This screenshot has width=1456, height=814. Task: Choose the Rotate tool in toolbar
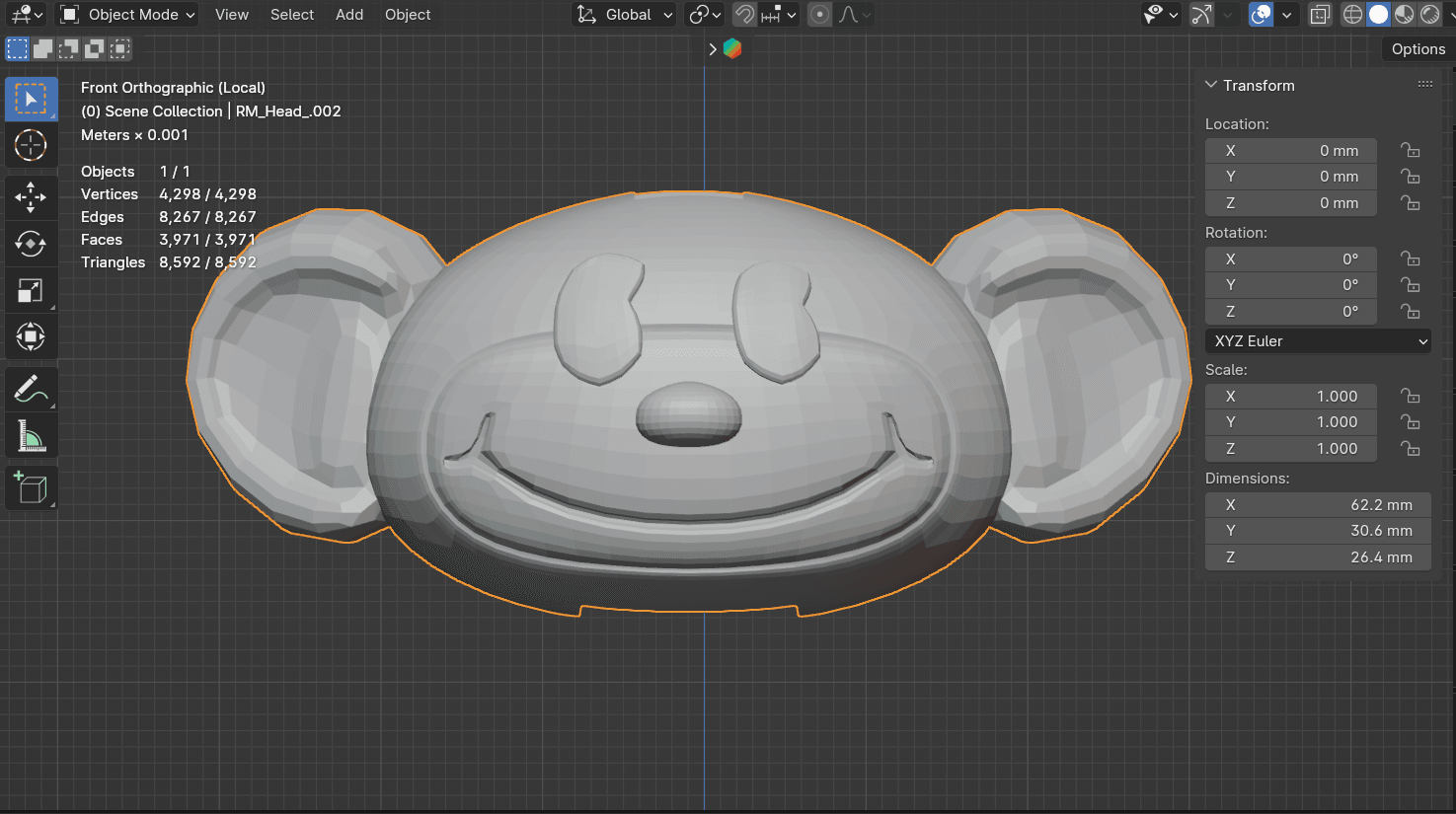click(31, 244)
